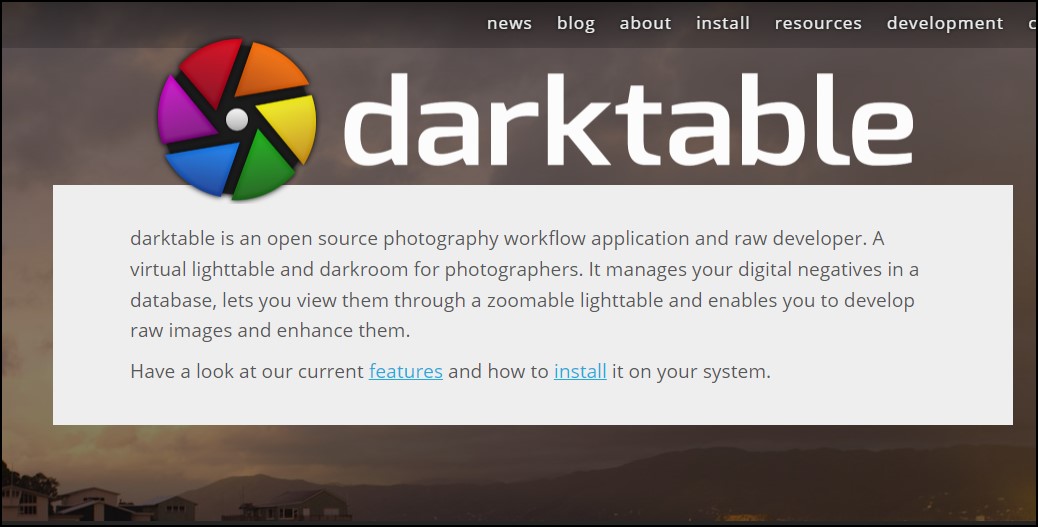Open the news menu item
The height and width of the screenshot is (527, 1038).
509,23
